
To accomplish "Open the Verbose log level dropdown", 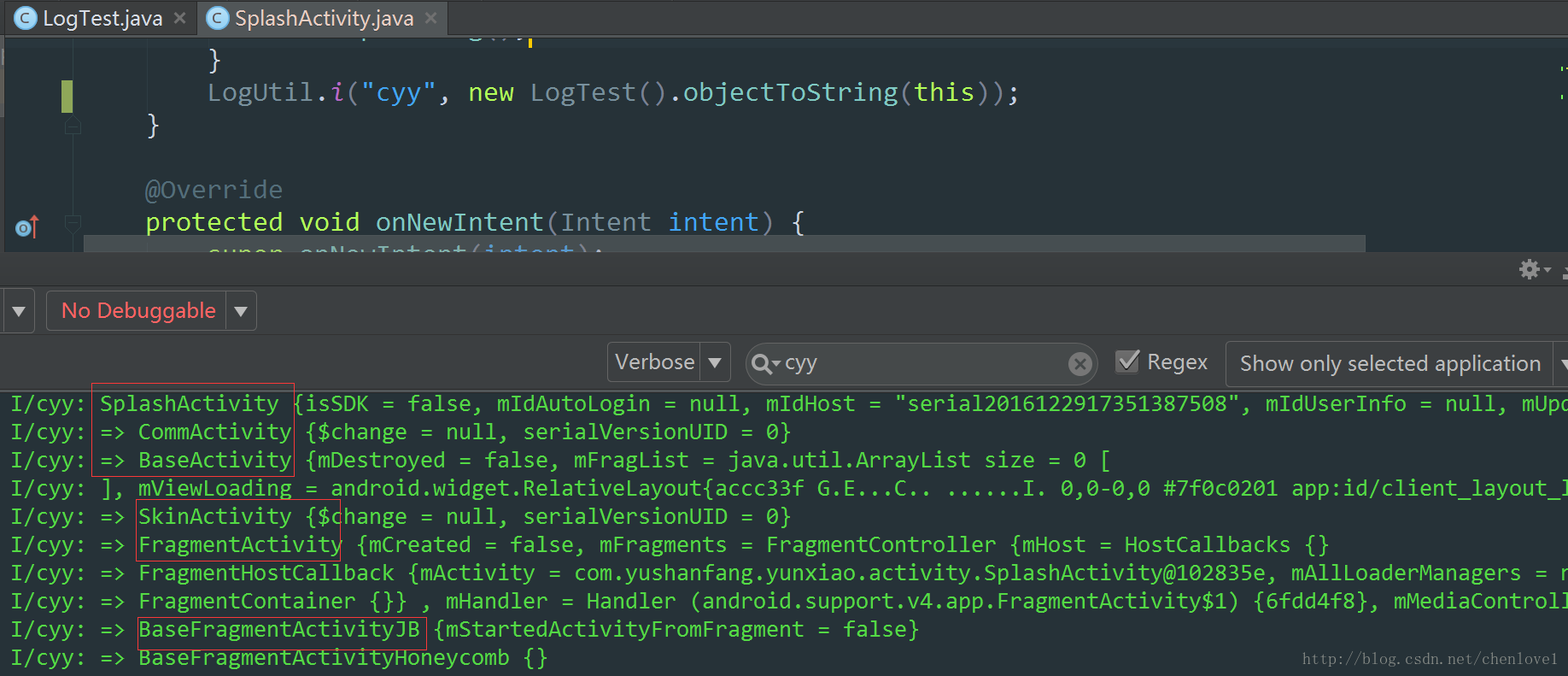I will (669, 362).
